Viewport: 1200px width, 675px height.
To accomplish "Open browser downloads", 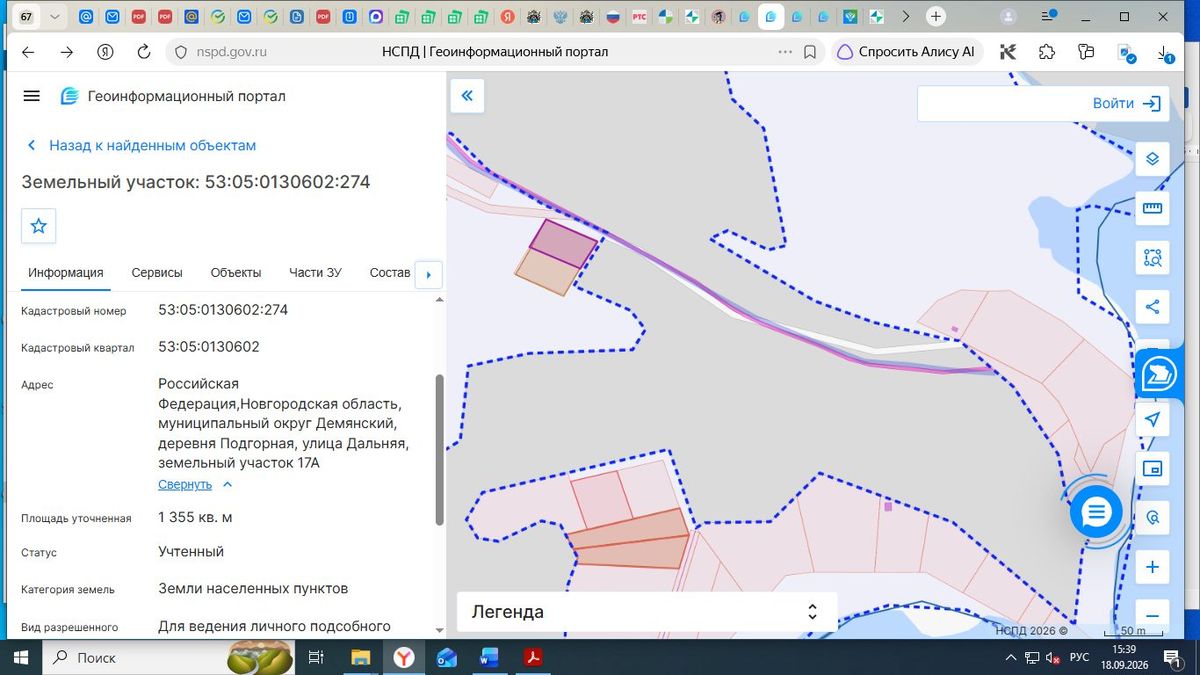I will [x=1165, y=53].
